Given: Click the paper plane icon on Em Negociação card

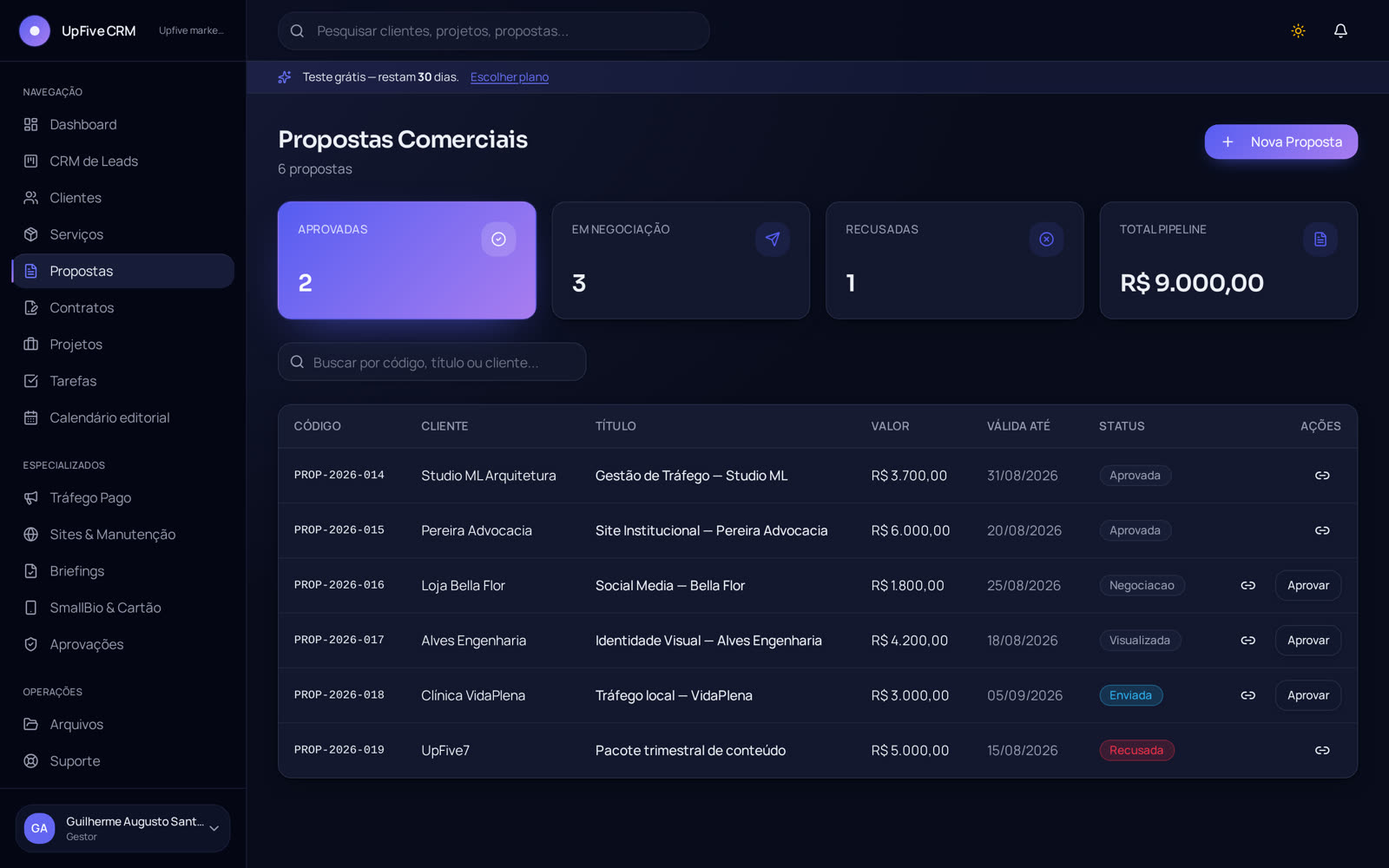Looking at the screenshot, I should pos(773,239).
